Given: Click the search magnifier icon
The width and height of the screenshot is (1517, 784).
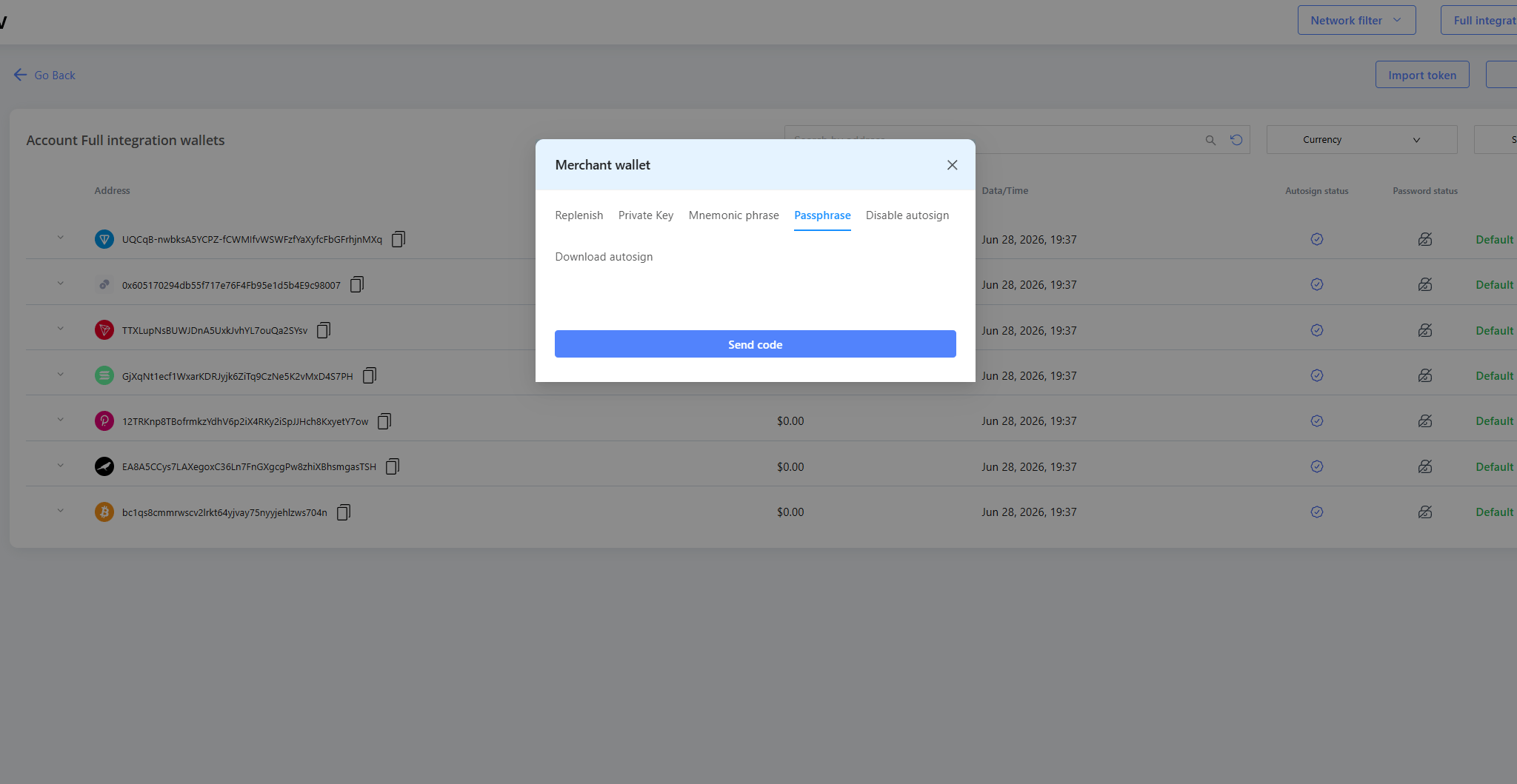Looking at the screenshot, I should 1210,140.
